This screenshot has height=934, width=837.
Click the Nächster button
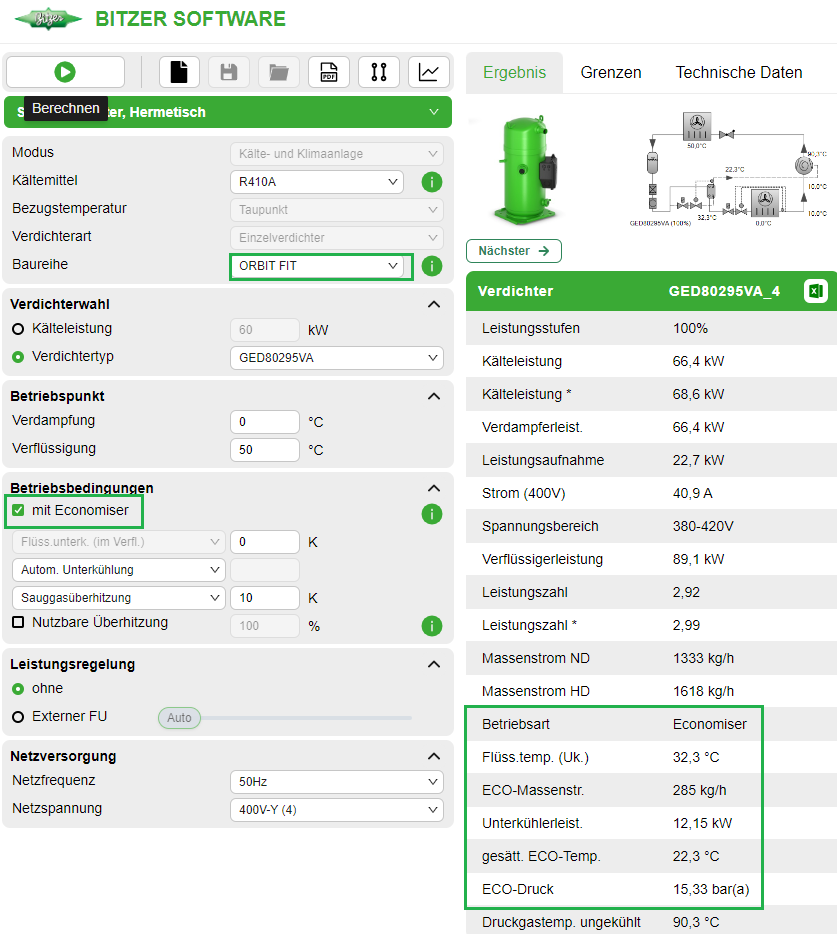click(513, 251)
